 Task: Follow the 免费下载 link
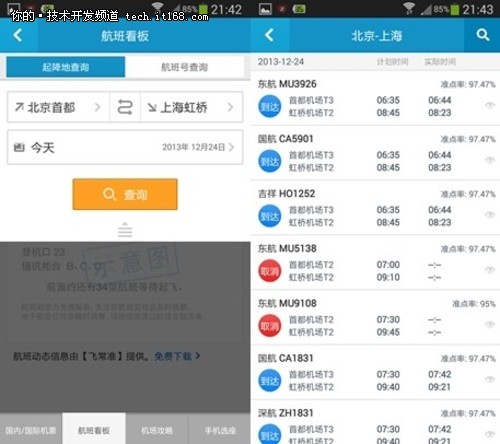coord(173,356)
